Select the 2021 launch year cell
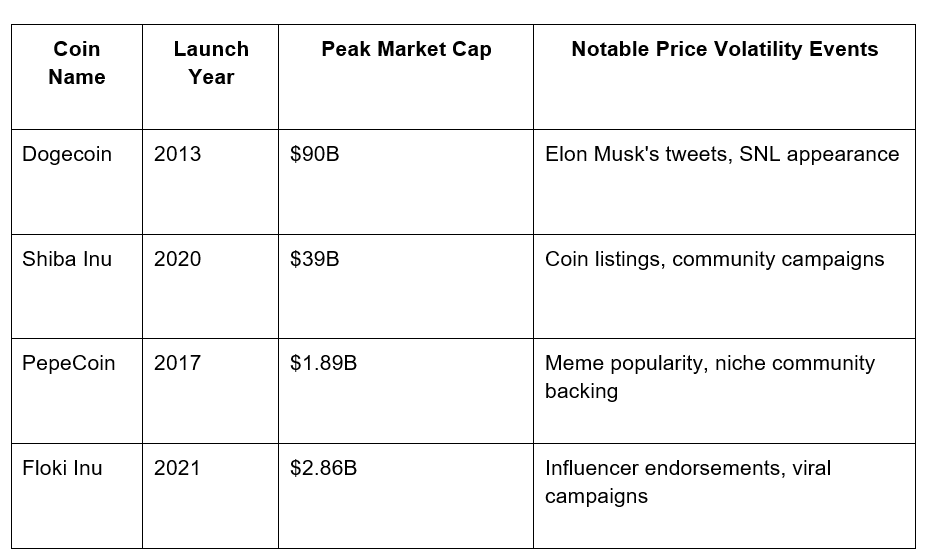The image size is (941, 559). (x=211, y=496)
